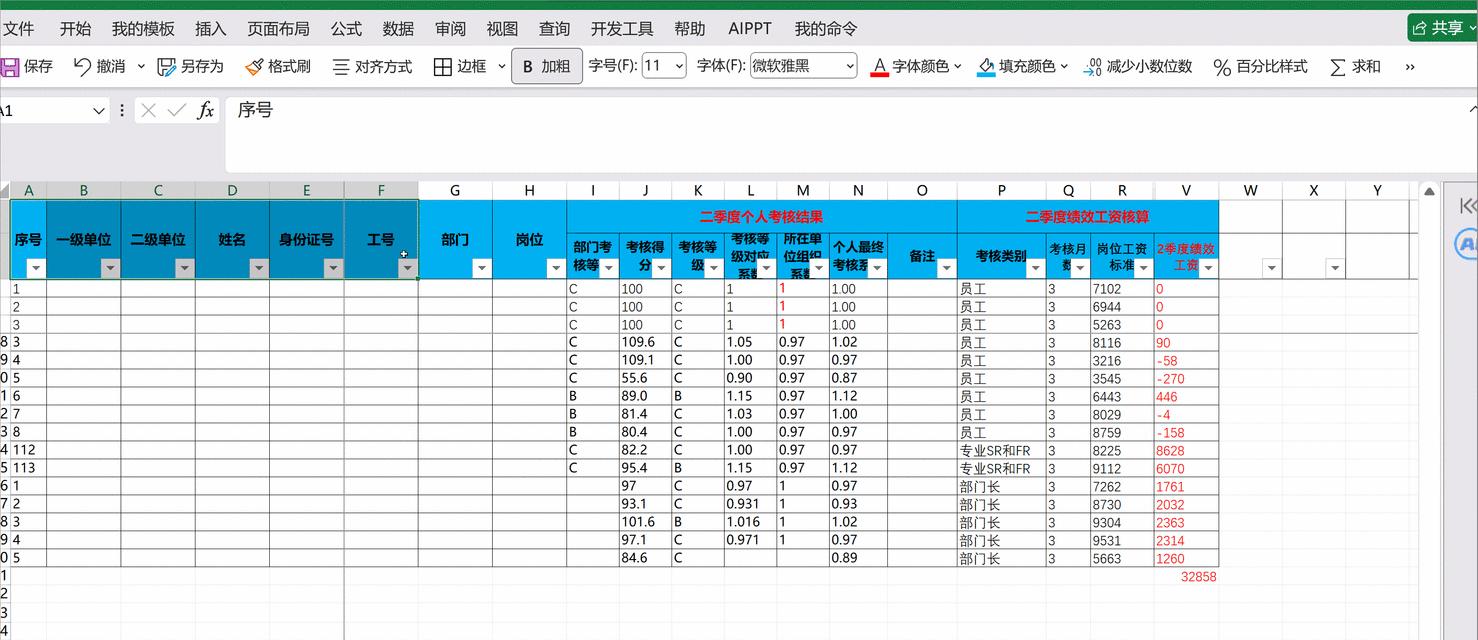Click the Fill Color (填充颜色) bucket icon
Screen dimensions: 1478x640
point(986,67)
